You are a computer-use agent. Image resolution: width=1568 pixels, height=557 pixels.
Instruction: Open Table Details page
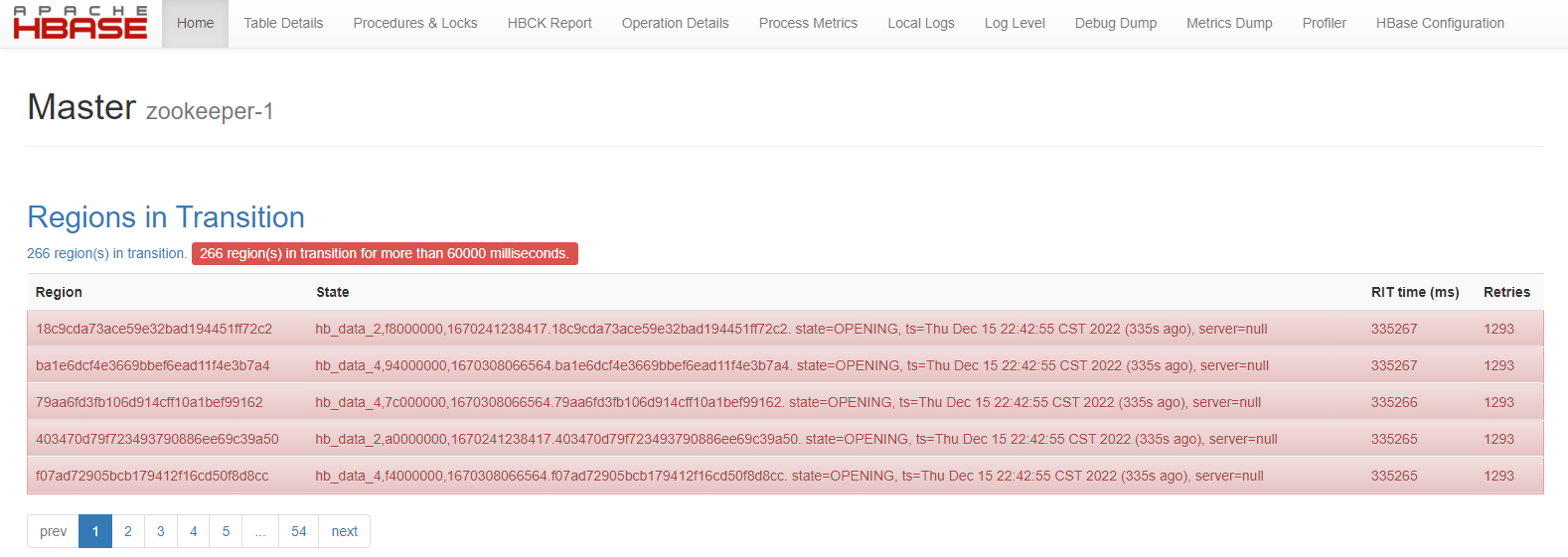[283, 23]
